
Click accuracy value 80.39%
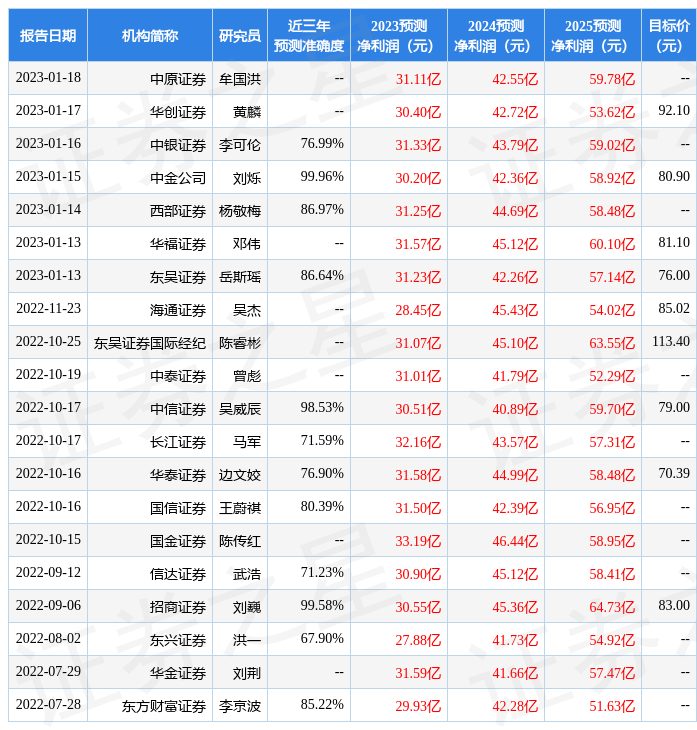(x=322, y=507)
